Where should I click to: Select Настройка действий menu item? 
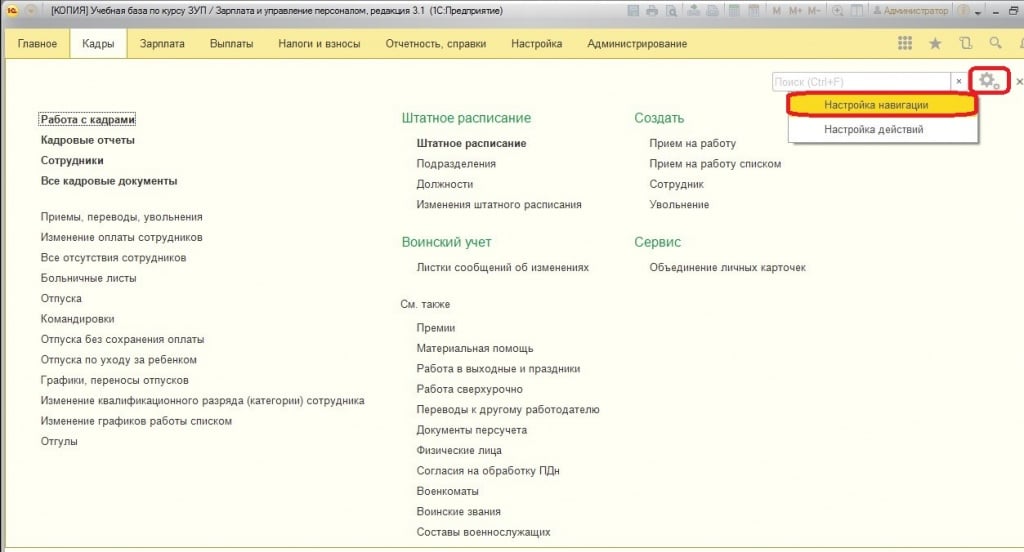point(873,129)
